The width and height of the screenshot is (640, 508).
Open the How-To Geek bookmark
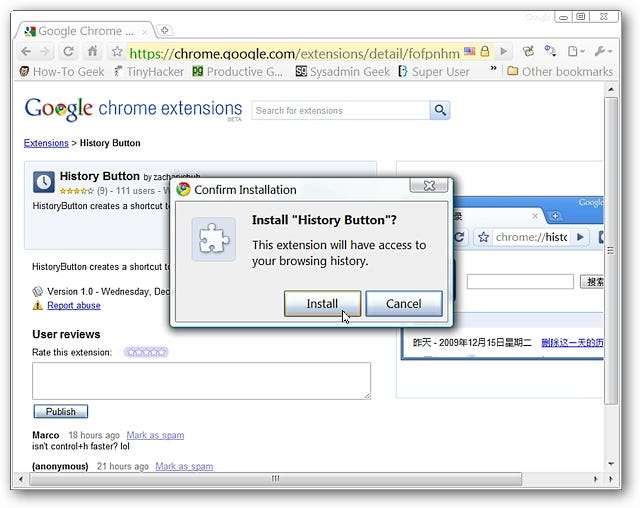pos(62,72)
